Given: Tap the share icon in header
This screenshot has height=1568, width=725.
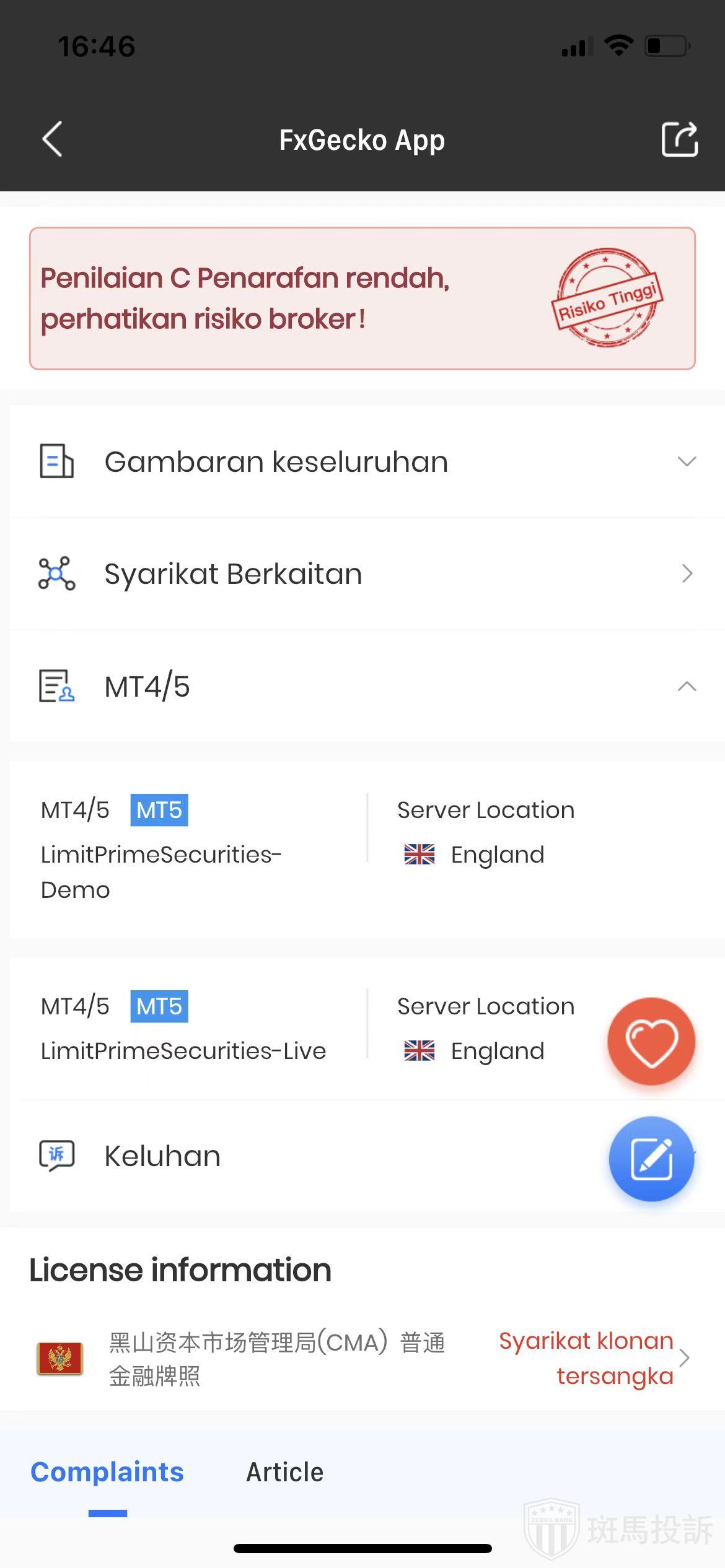Looking at the screenshot, I should (x=679, y=139).
